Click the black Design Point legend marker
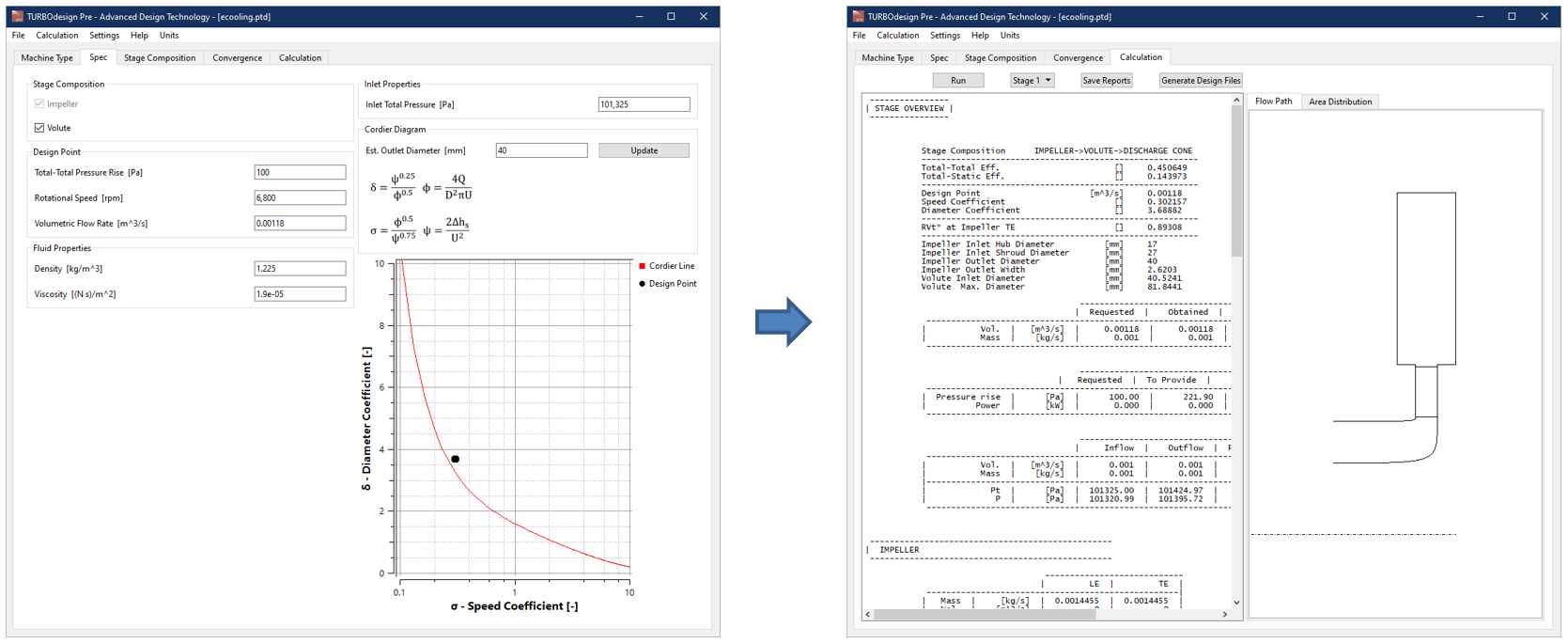 pos(642,284)
